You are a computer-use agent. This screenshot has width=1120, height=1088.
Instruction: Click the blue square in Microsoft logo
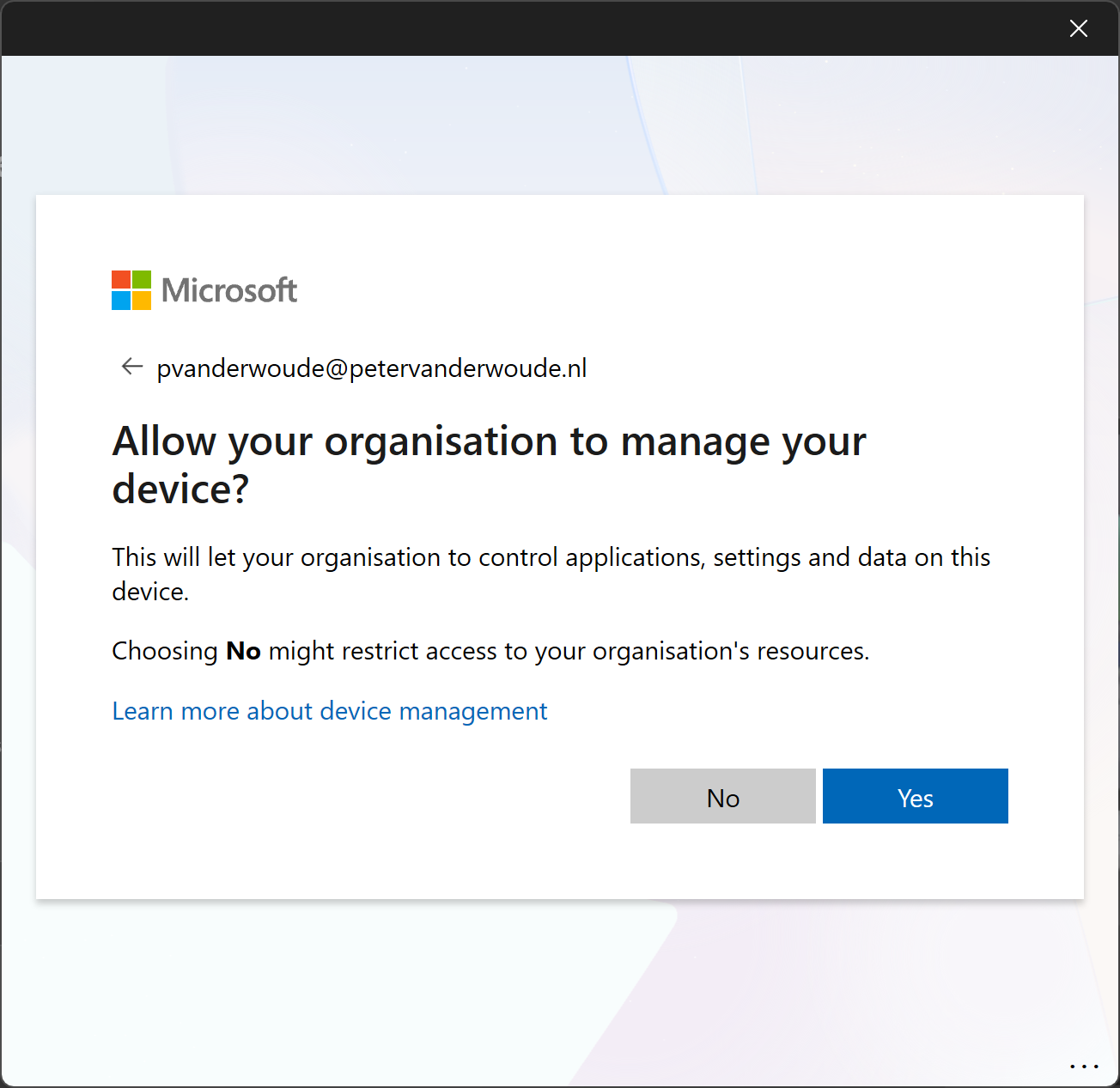click(x=121, y=301)
